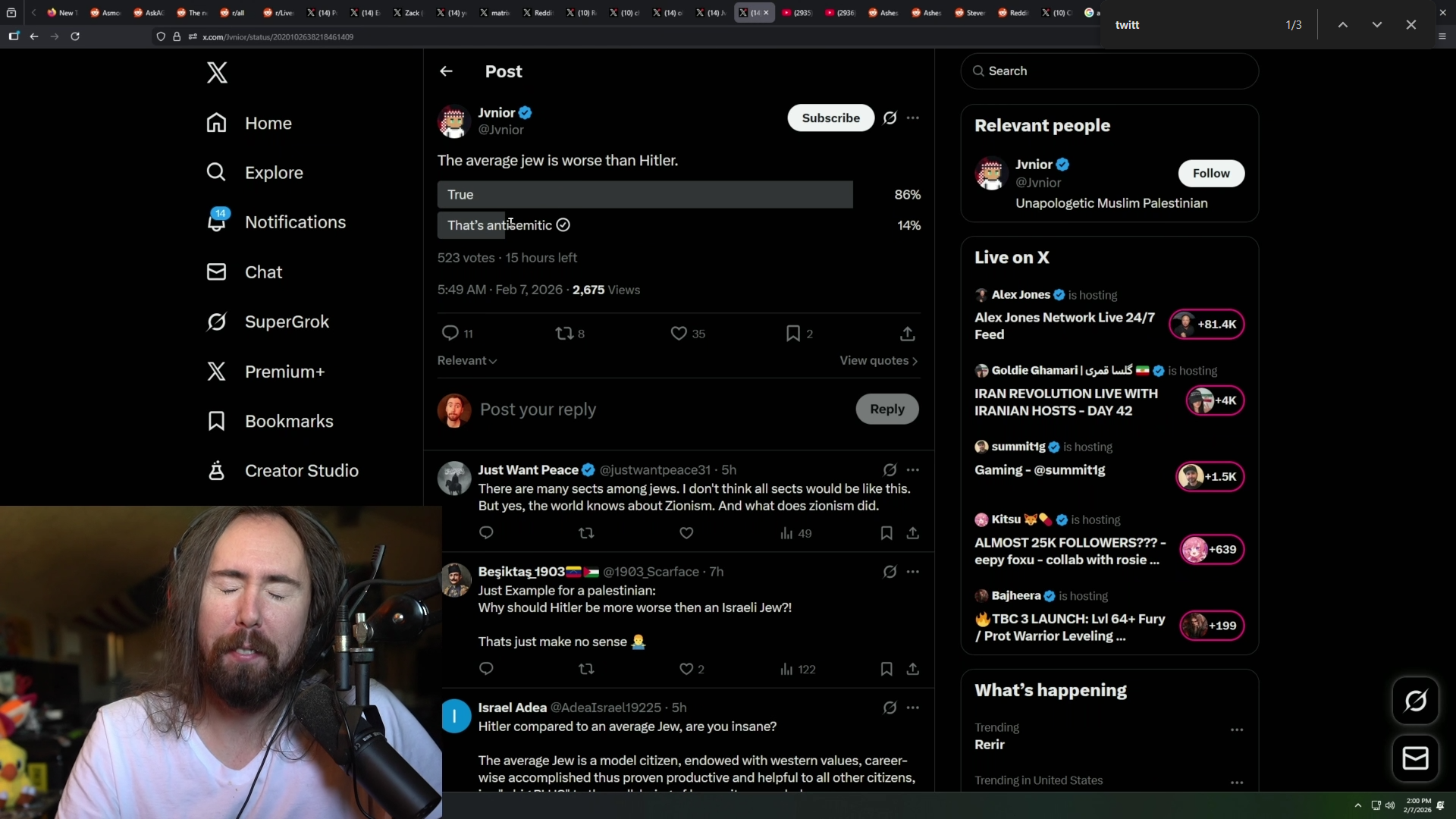Click the repost icon showing 8

[564, 334]
